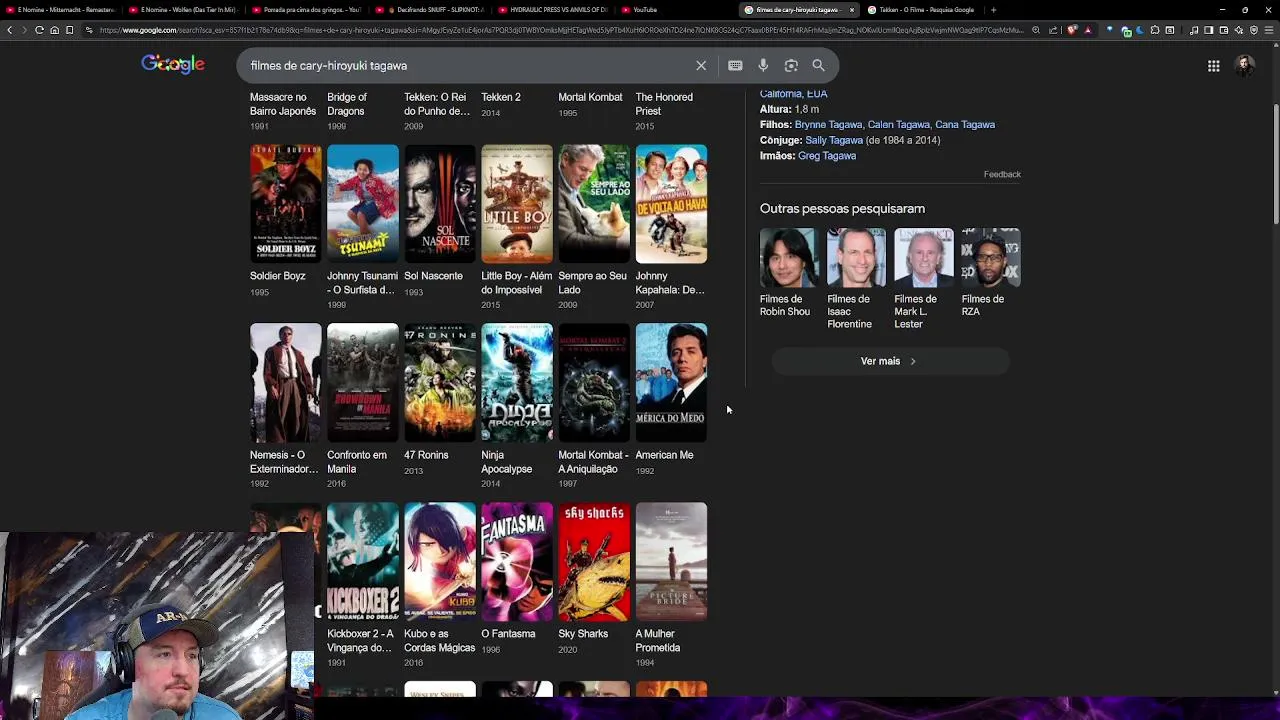This screenshot has width=1280, height=720.
Task: Switch to the 'Decifrando SNUFF - SLIPKNOT' tab
Action: (x=430, y=10)
